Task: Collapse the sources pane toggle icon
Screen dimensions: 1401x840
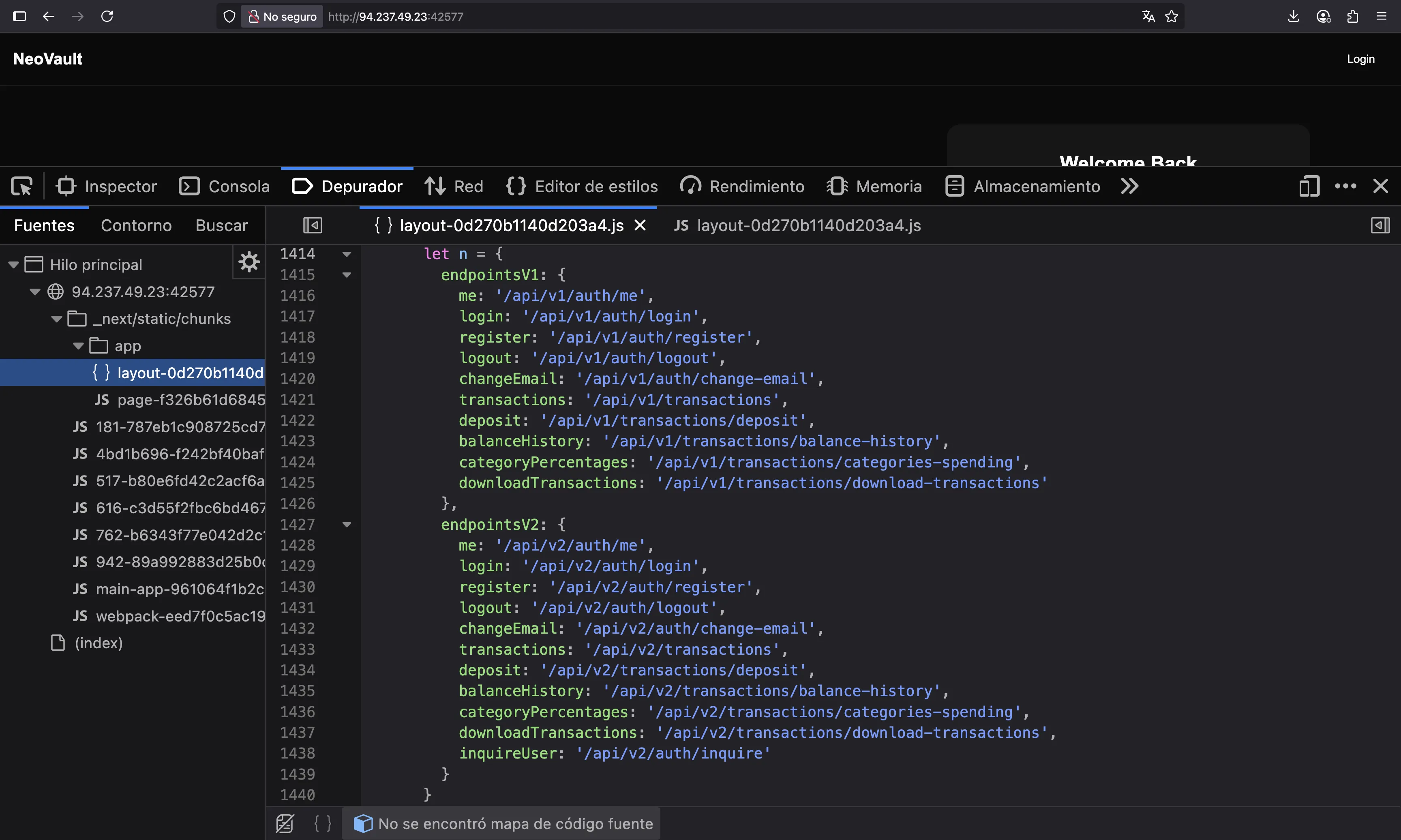Action: click(x=312, y=225)
